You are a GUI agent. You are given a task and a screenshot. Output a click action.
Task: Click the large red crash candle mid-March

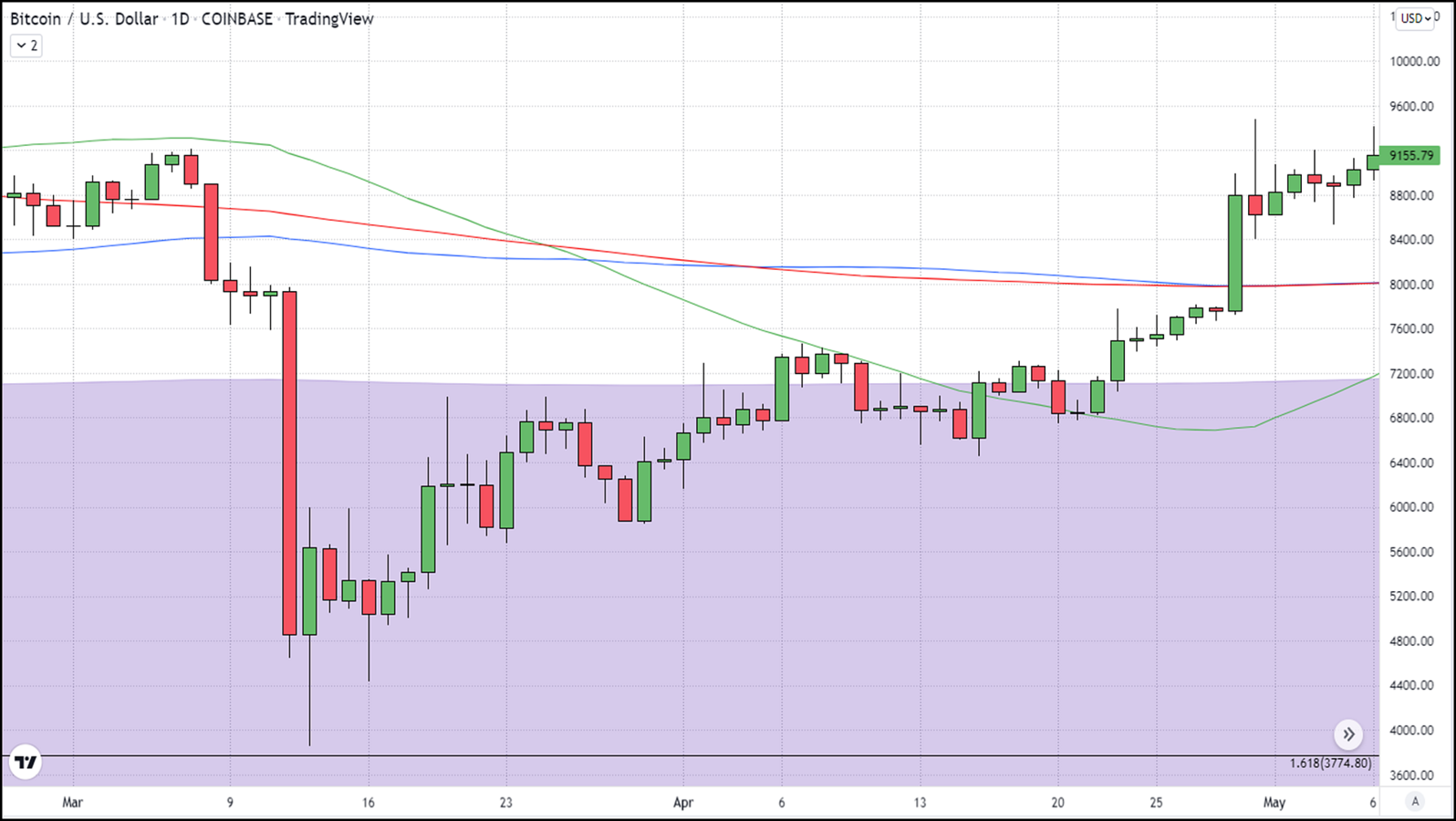point(289,462)
